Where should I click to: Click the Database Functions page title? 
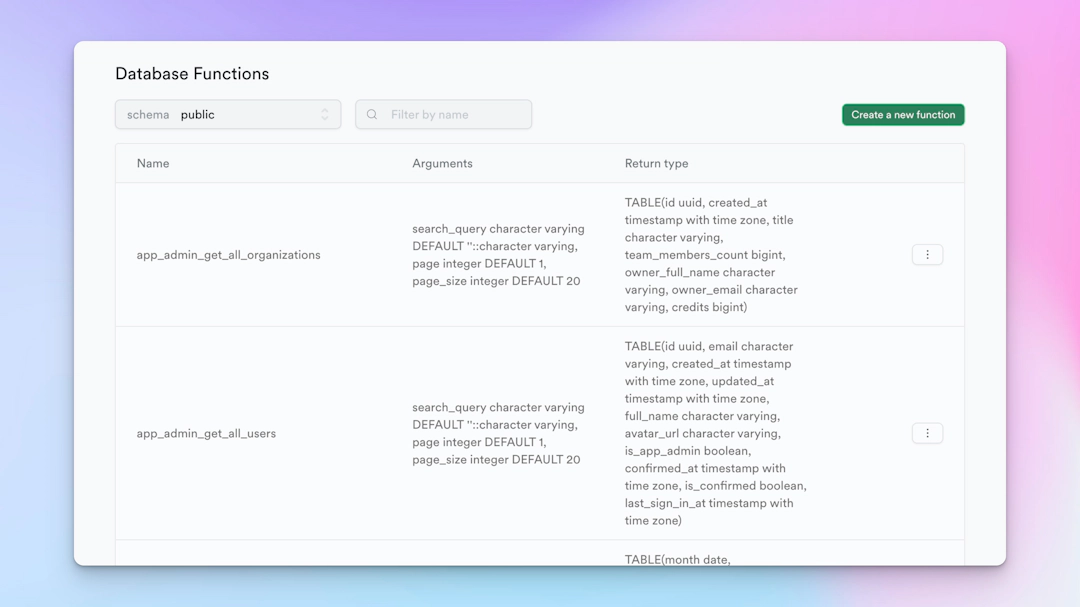(x=192, y=74)
